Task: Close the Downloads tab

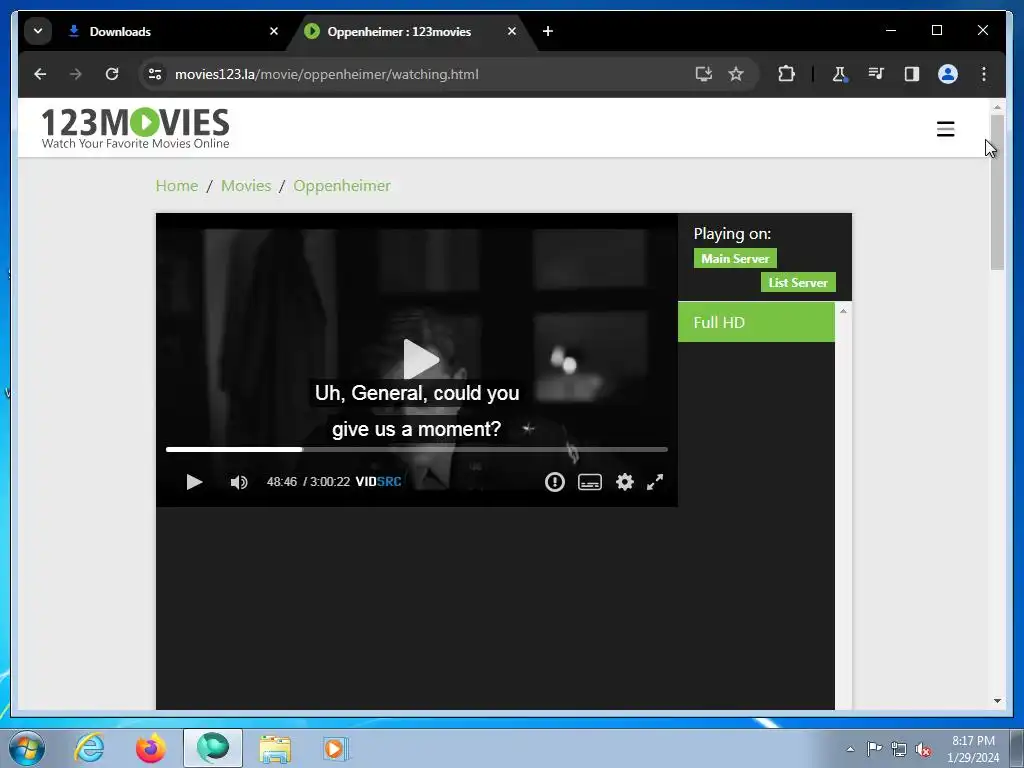Action: pyautogui.click(x=274, y=31)
